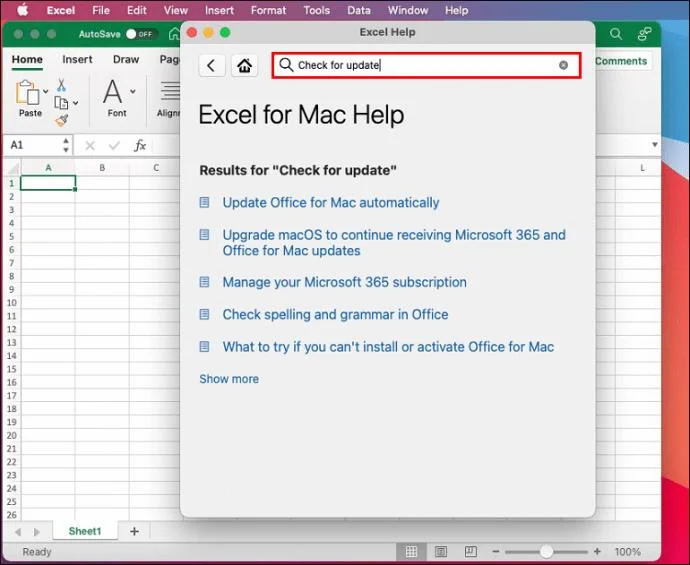690x565 pixels.
Task: Click the next sheet arrow
Action: [x=37, y=532]
